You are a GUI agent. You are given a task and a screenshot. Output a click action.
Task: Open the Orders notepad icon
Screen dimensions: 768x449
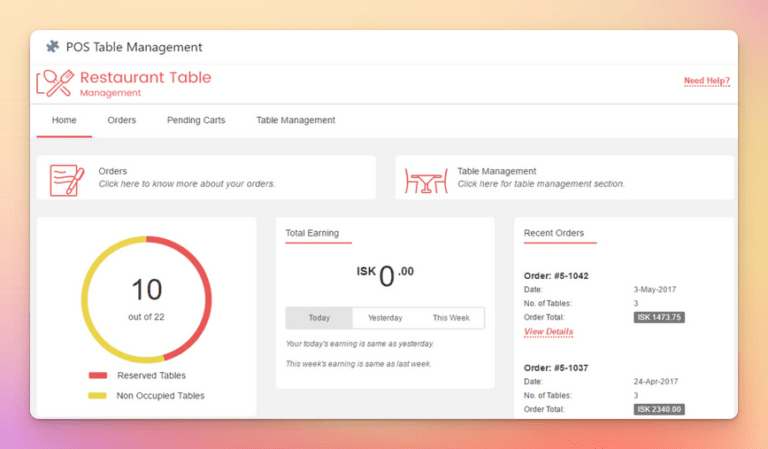(67, 180)
